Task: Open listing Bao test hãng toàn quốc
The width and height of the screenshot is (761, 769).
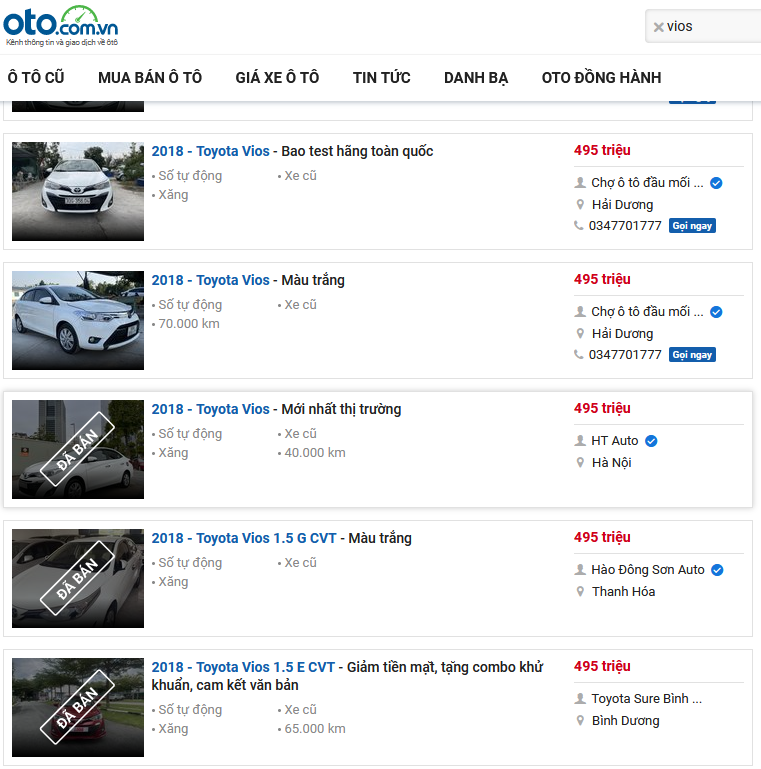Action: tap(292, 151)
